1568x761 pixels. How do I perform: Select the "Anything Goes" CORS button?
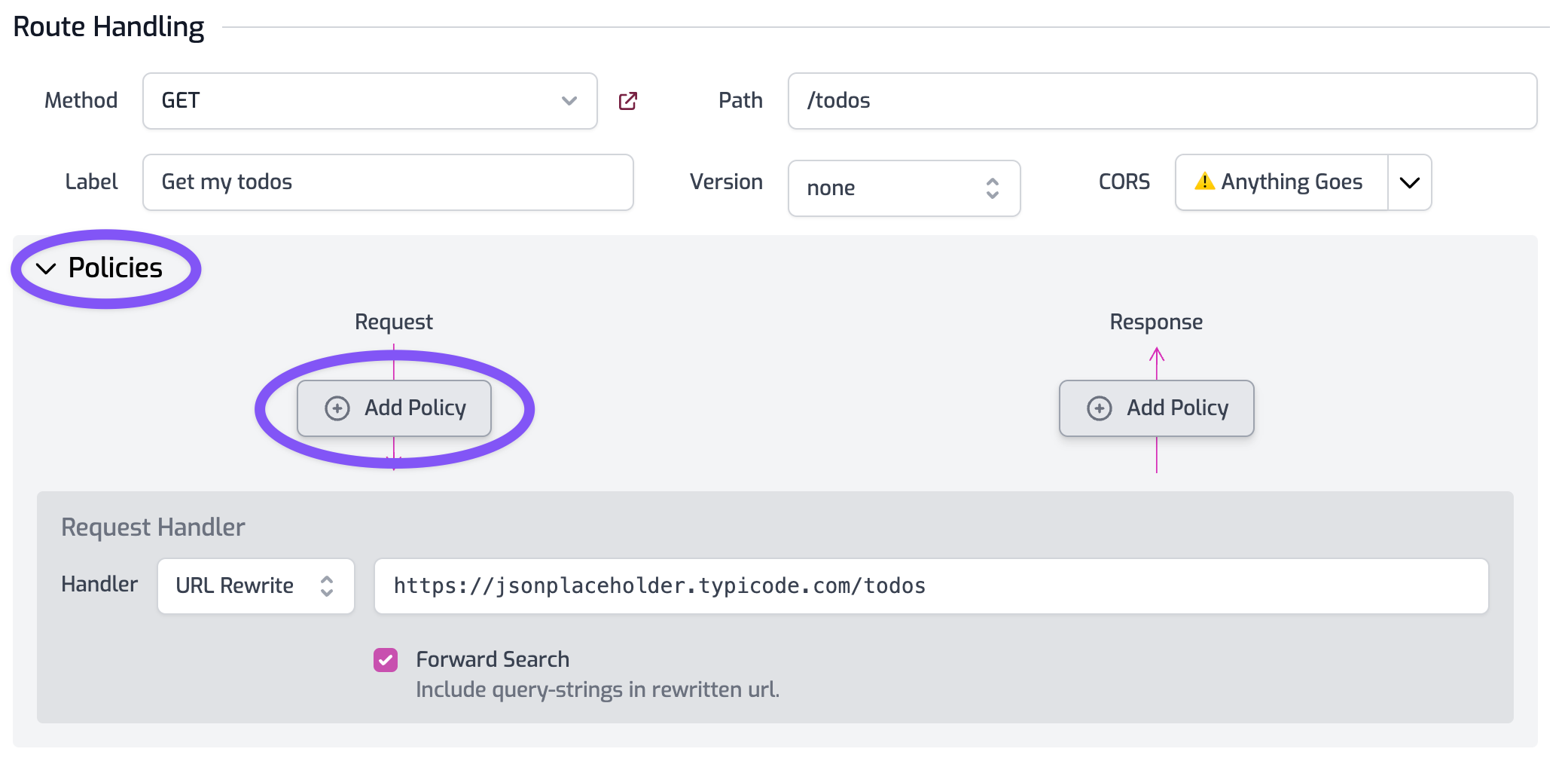point(1281,182)
